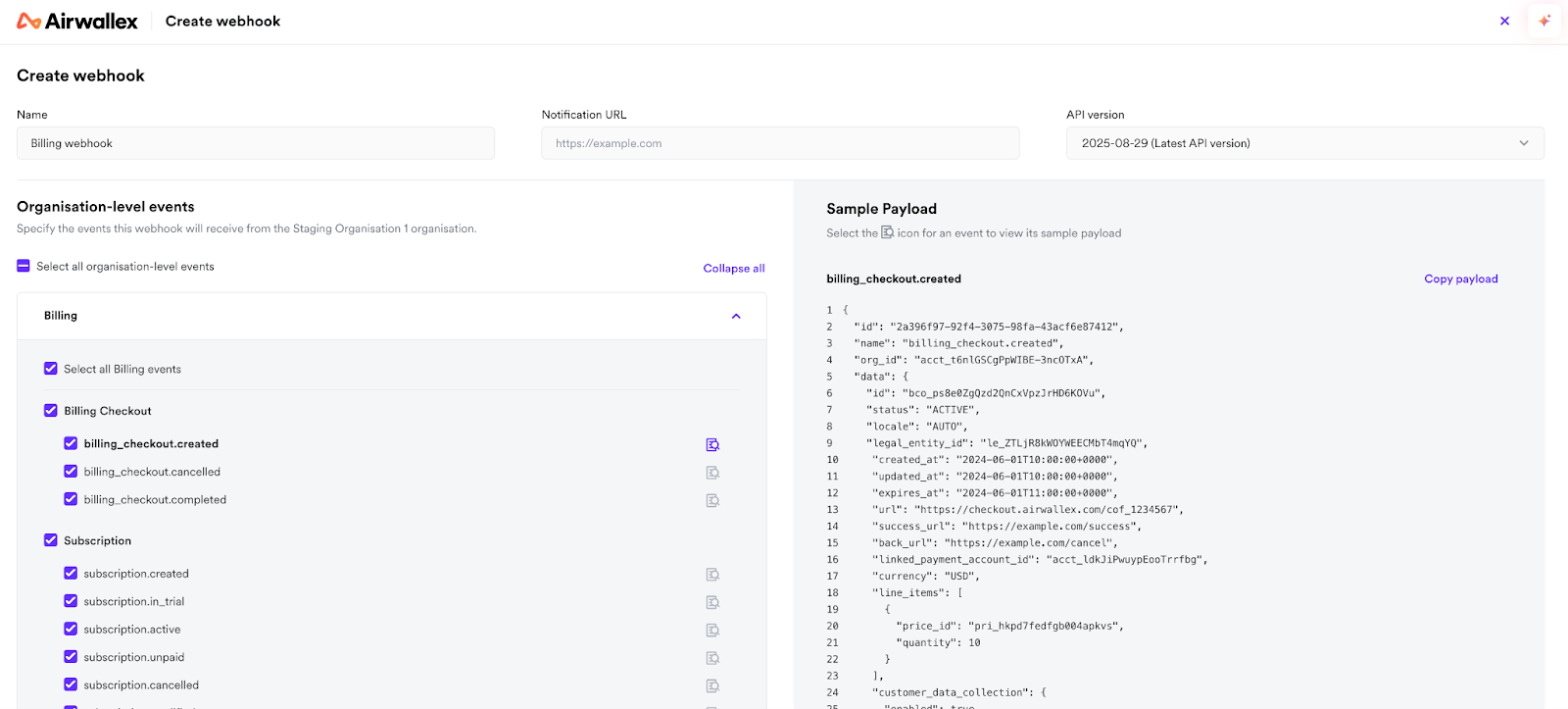Image resolution: width=1568 pixels, height=709 pixels.
Task: Click Collapse all link
Action: [733, 269]
